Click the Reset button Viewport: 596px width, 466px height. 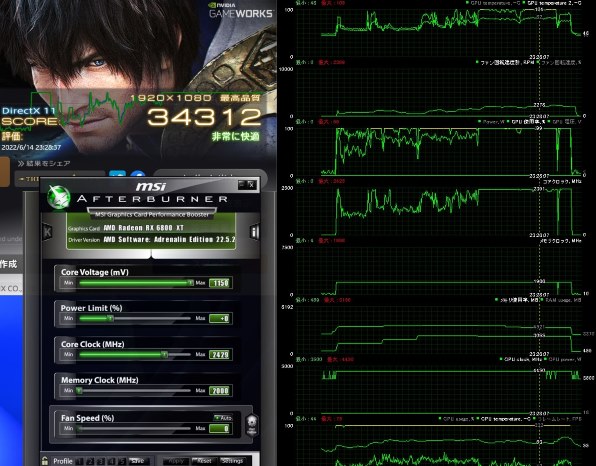pyautogui.click(x=204, y=461)
